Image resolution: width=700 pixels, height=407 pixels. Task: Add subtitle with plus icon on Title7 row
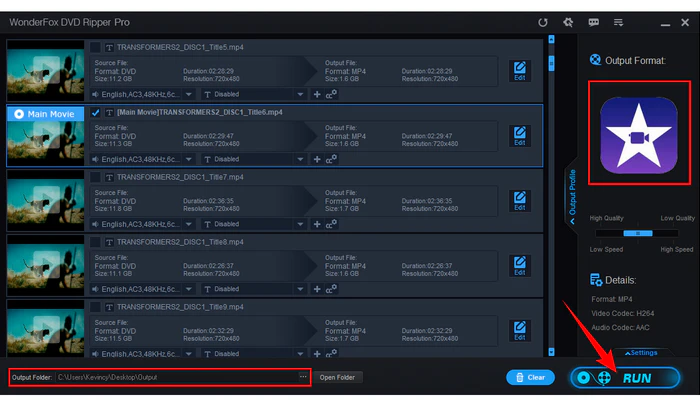coord(317,224)
